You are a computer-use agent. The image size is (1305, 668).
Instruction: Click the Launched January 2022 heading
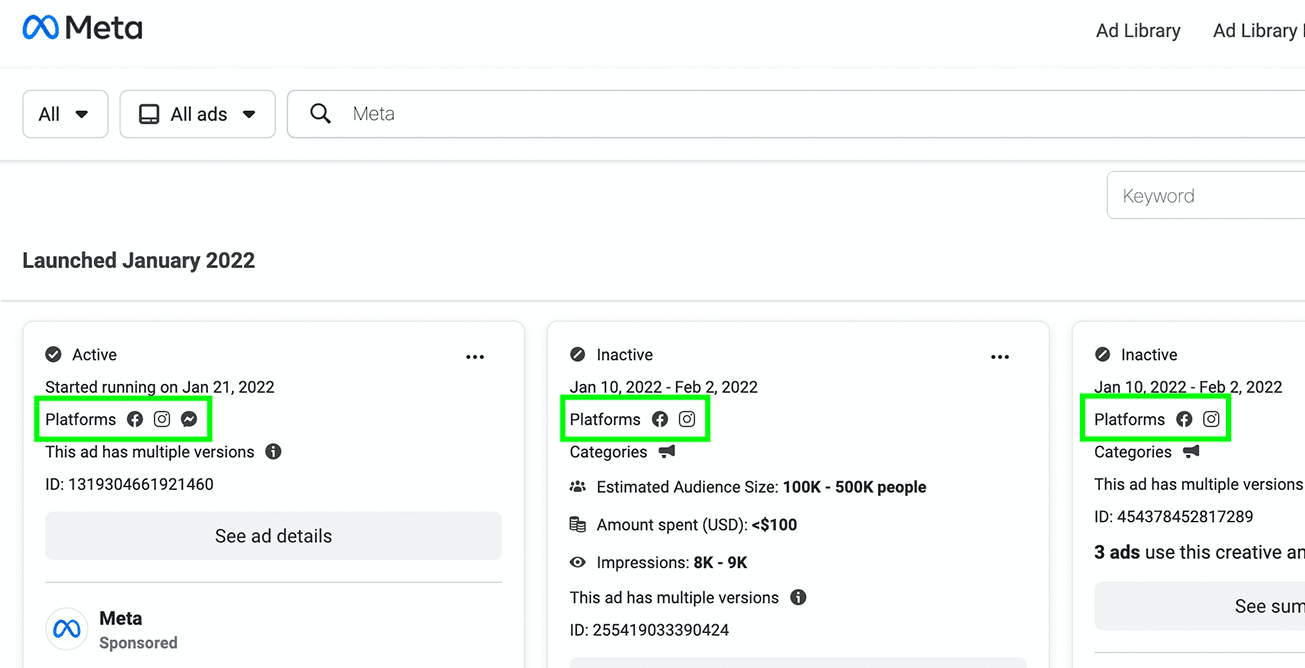click(x=139, y=261)
